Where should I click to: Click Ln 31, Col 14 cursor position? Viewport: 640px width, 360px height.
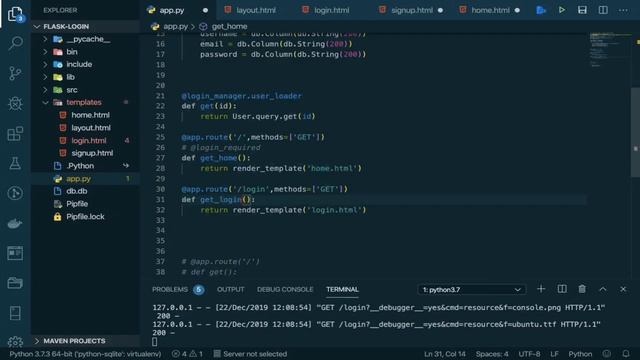click(444, 354)
